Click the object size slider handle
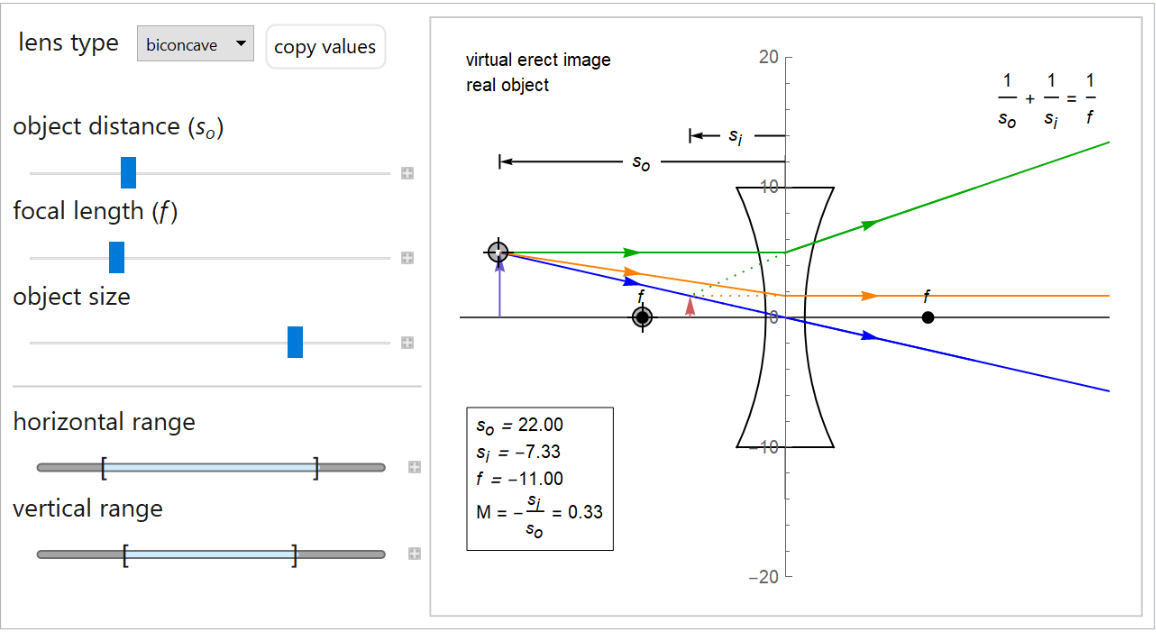This screenshot has width=1156, height=632. tap(295, 342)
